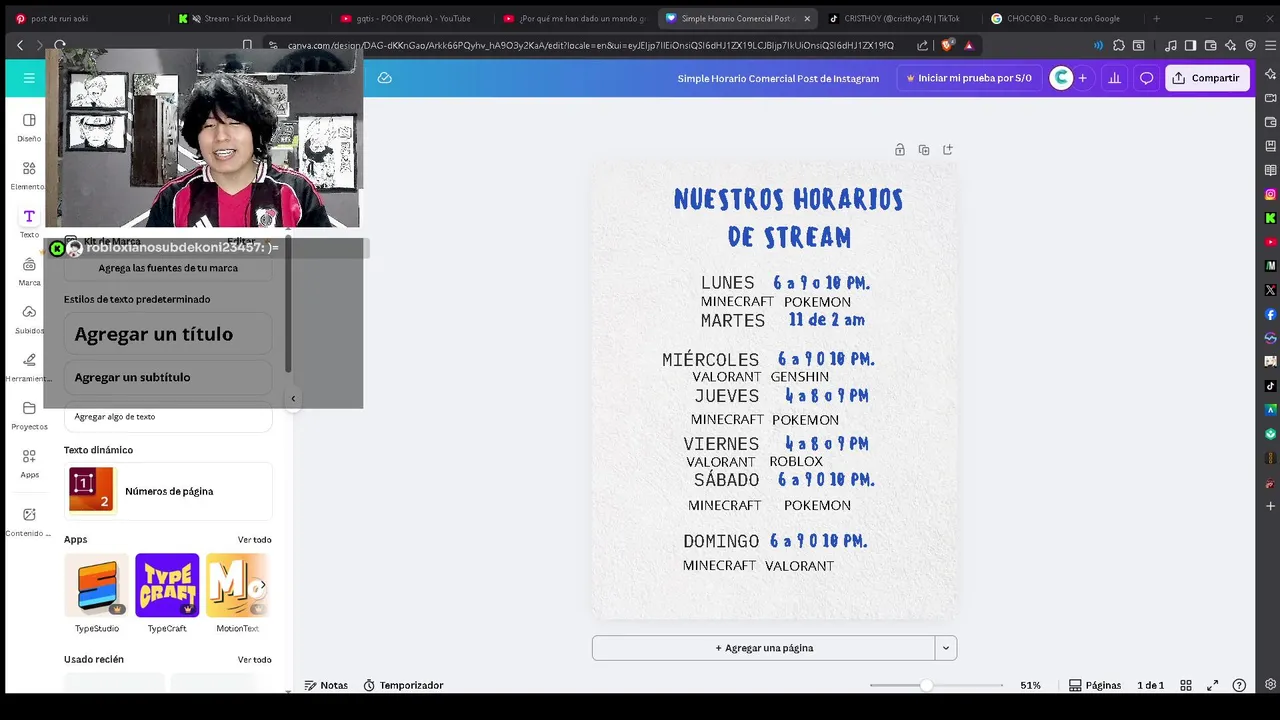Click the user avatar in Canva header
This screenshot has height=720, width=1280.
(x=1061, y=78)
